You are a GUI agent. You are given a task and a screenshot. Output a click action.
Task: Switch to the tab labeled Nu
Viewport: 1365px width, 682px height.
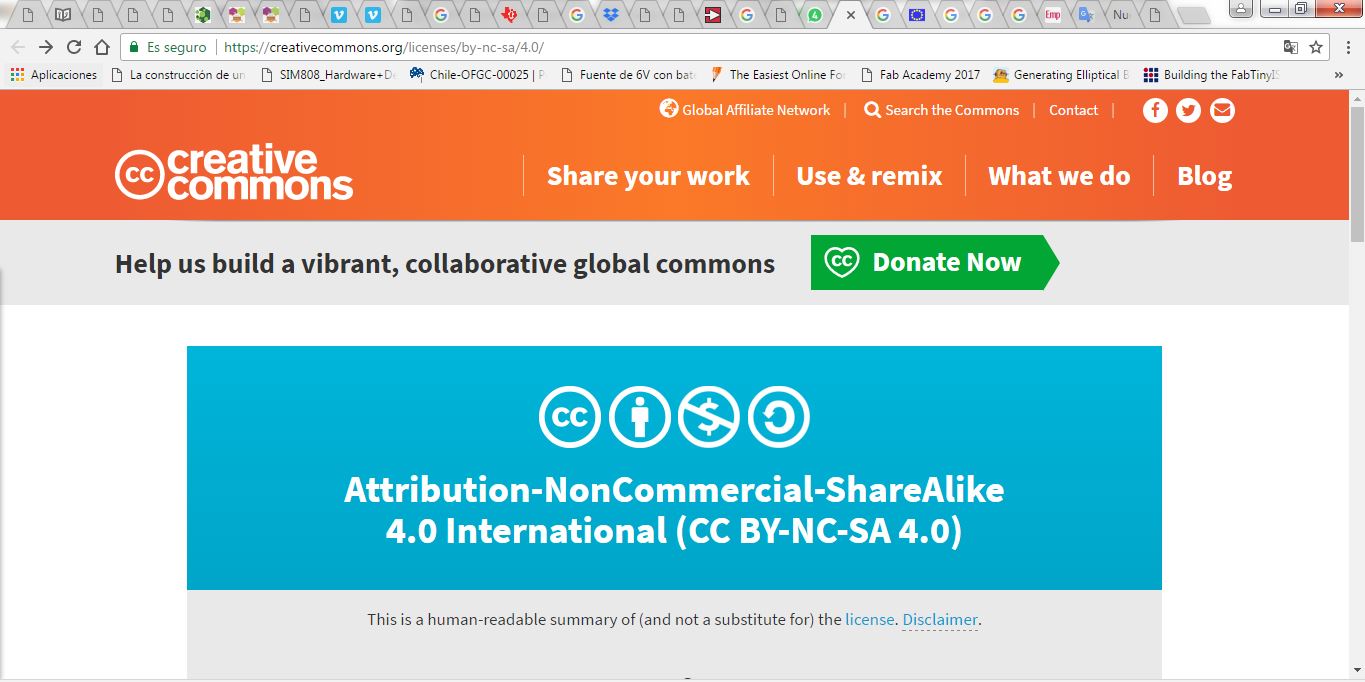pyautogui.click(x=1121, y=15)
